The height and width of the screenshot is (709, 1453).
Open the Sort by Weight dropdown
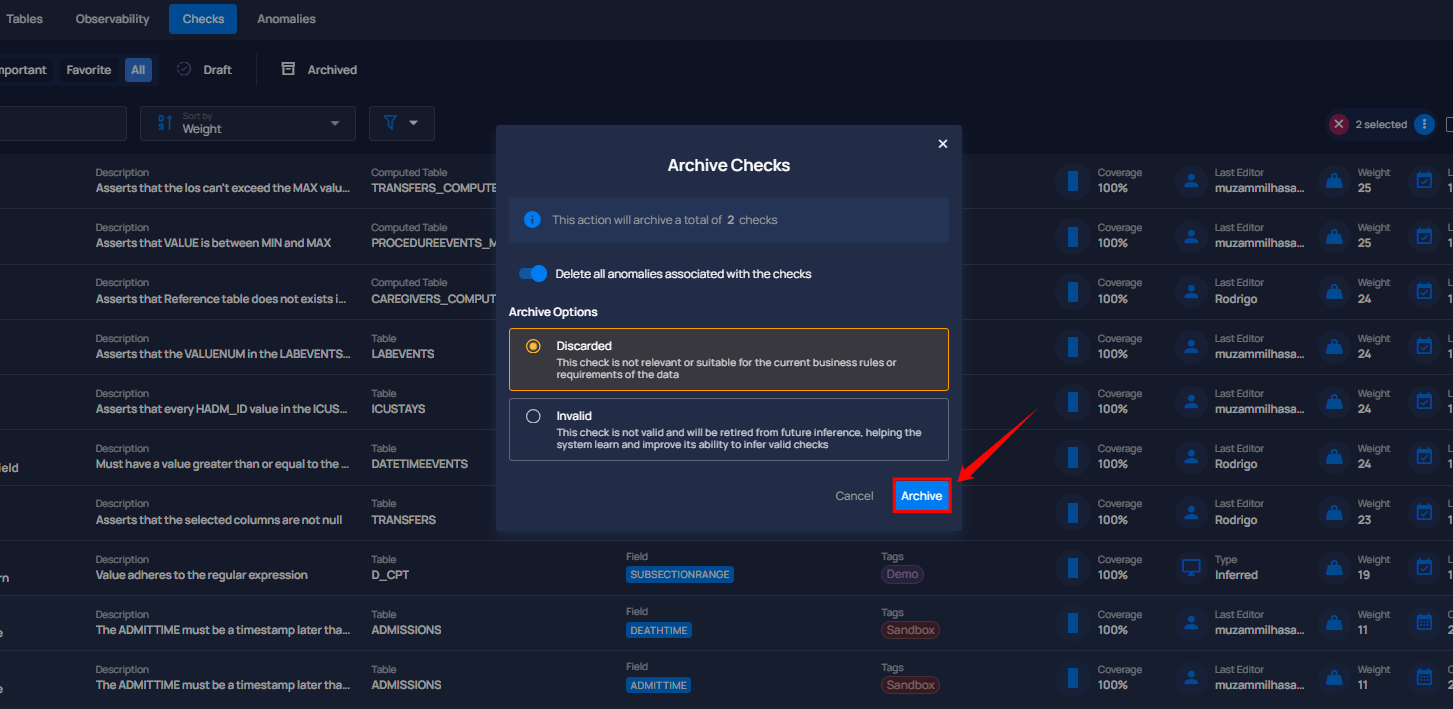(248, 123)
